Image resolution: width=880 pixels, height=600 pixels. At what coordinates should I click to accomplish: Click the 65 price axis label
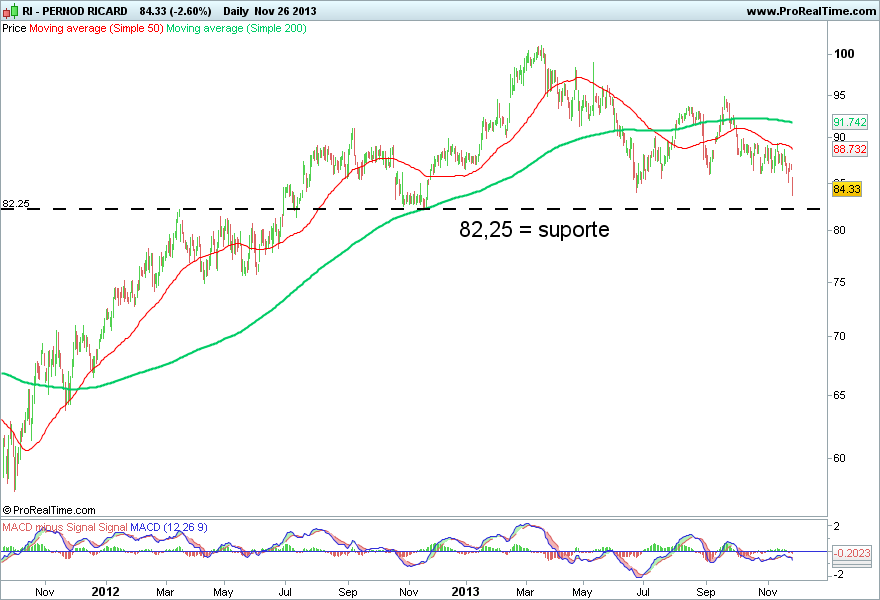tap(840, 395)
